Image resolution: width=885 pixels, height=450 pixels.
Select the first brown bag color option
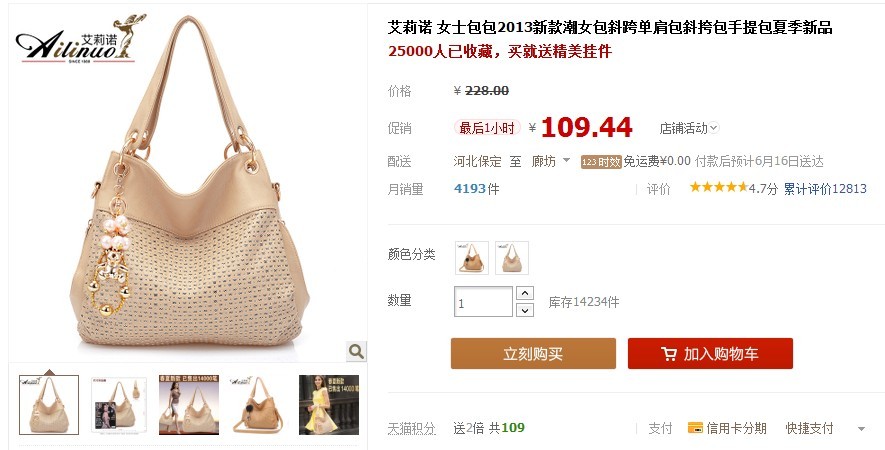point(472,257)
